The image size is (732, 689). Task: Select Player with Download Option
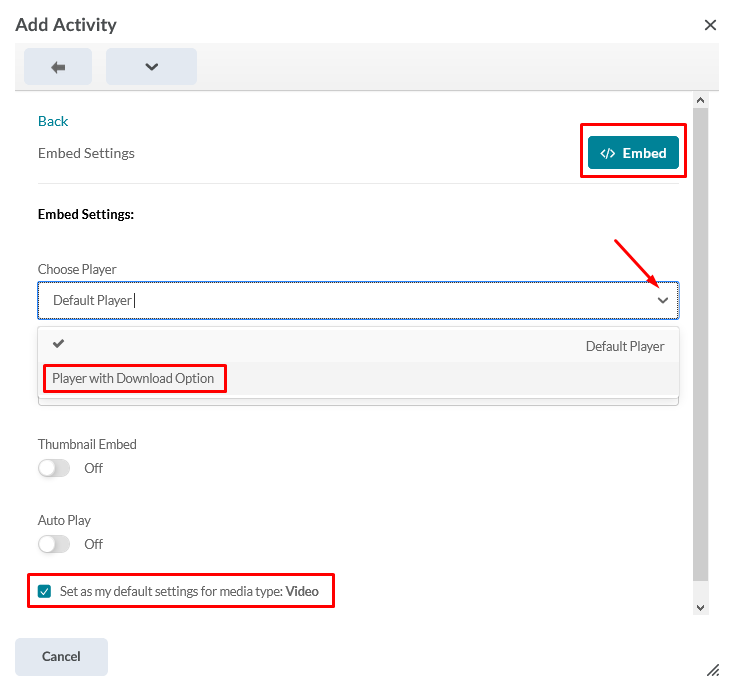(x=133, y=378)
